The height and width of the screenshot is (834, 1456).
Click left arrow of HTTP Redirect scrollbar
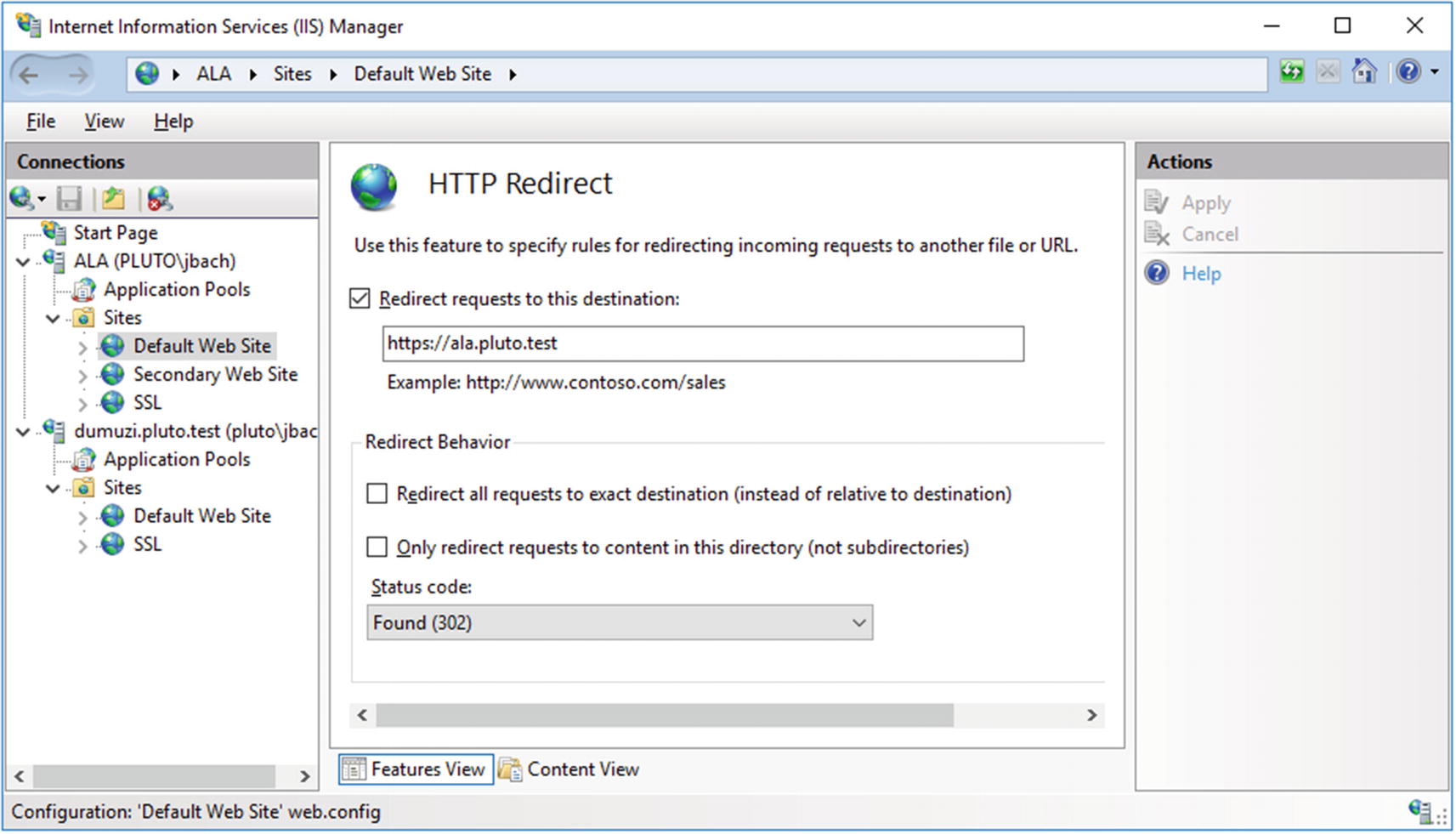pyautogui.click(x=362, y=715)
